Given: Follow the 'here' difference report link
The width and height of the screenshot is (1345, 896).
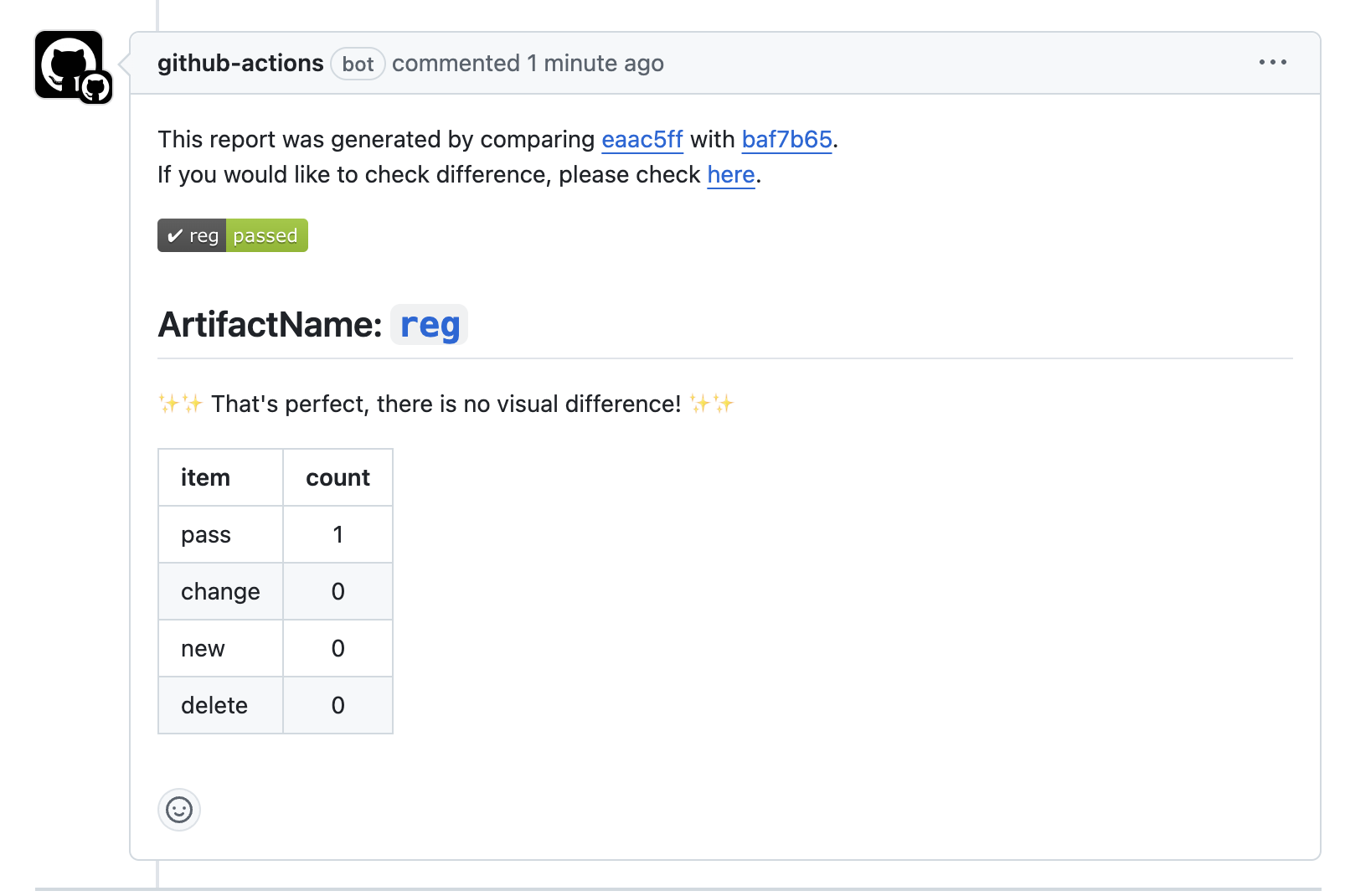Looking at the screenshot, I should (x=731, y=174).
